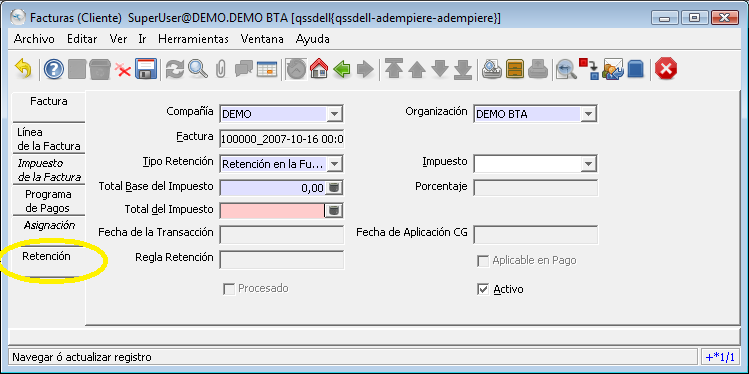Open chat with the speech bubbles icon
Image resolution: width=749 pixels, height=374 pixels.
(x=244, y=70)
